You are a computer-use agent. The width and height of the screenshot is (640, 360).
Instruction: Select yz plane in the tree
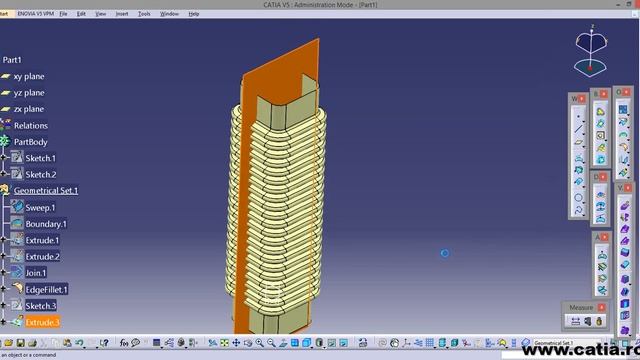coord(29,93)
